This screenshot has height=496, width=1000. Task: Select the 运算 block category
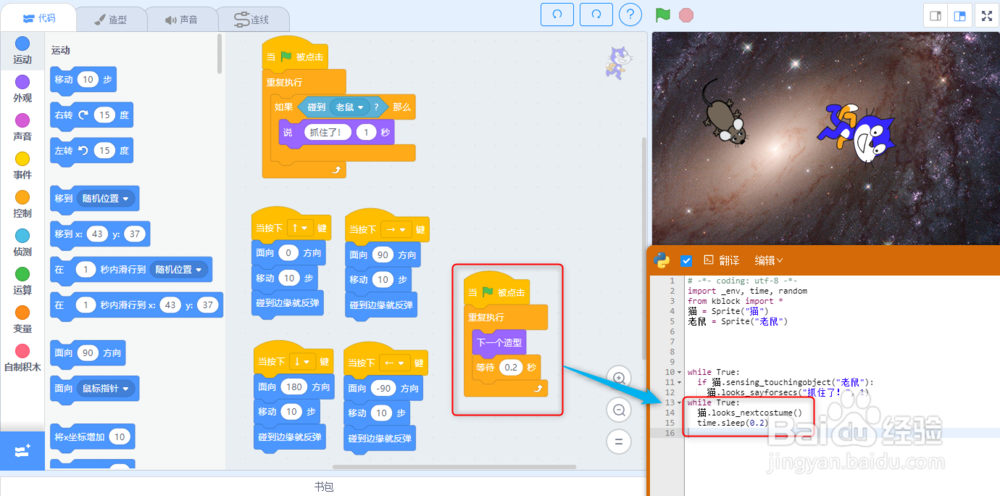[x=22, y=281]
